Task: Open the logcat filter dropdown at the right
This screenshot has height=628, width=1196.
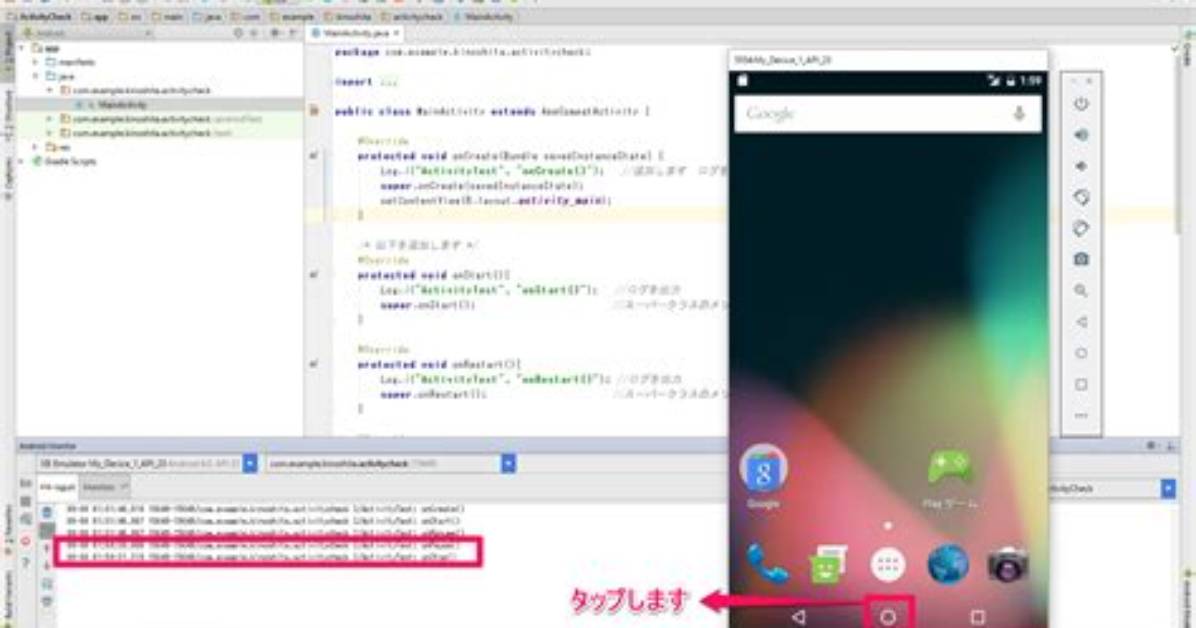Action: [x=1168, y=488]
